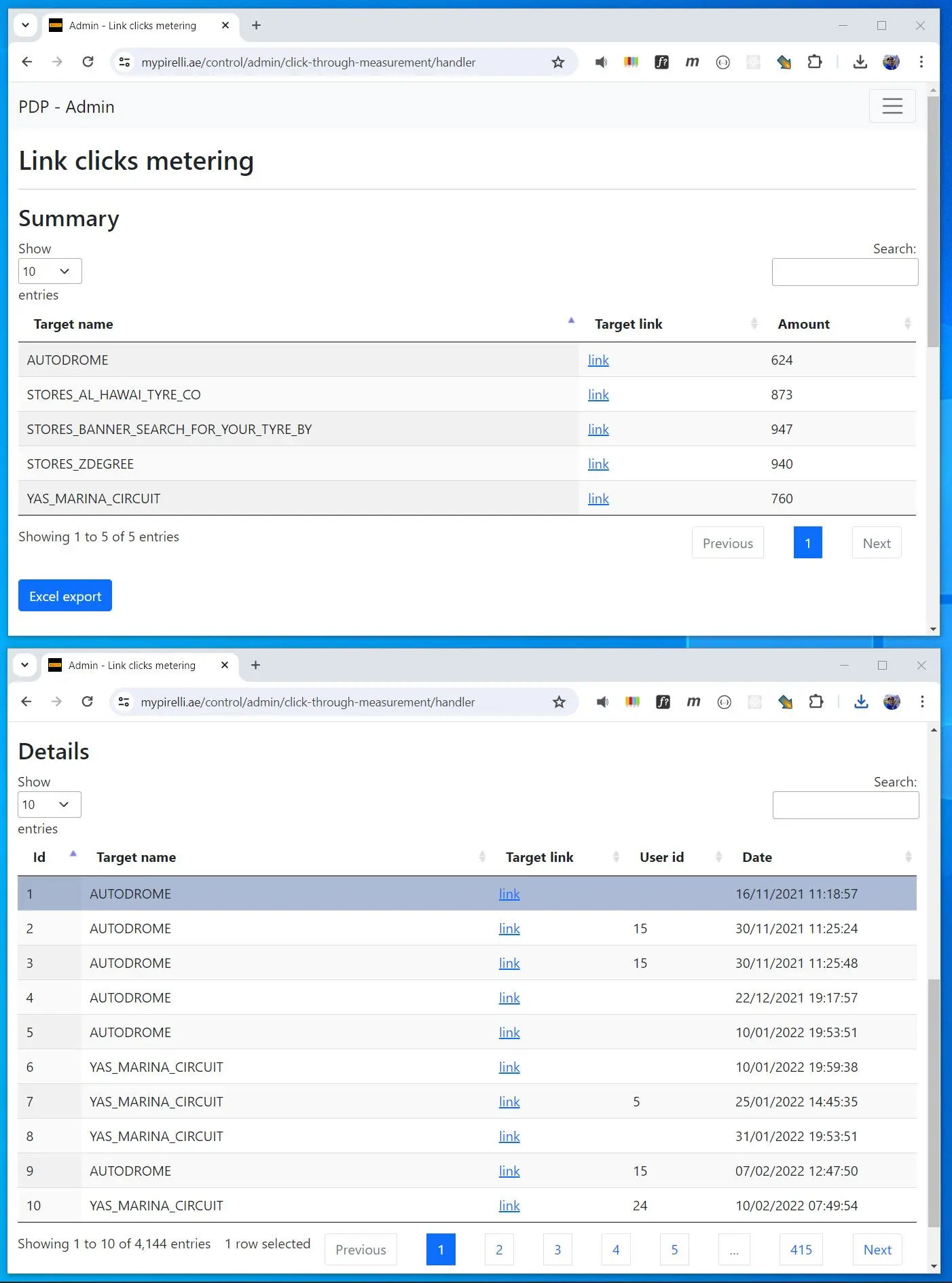Screen dimensions: 952x1283
Task: Select STORES_AL_HAWAI_TYRE_CO row in Summary
Action: pyautogui.click(x=467, y=395)
